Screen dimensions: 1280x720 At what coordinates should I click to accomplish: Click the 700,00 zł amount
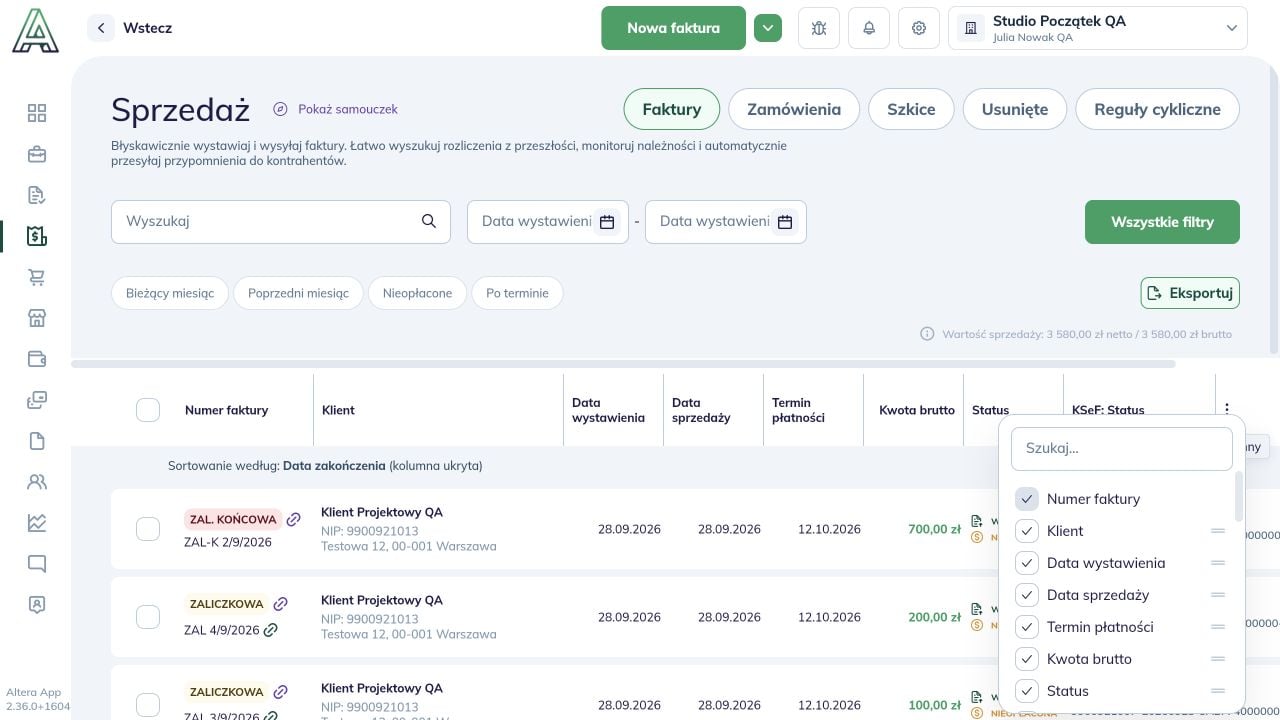click(934, 529)
